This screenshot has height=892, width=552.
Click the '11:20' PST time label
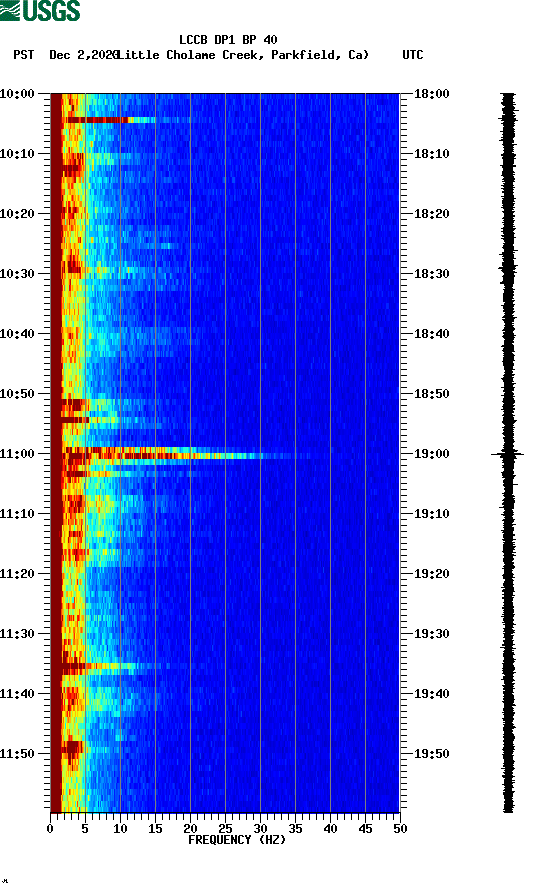coord(17,573)
